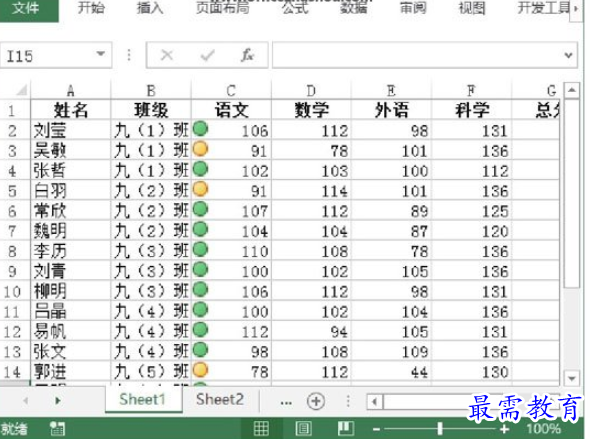Click the Cancel X icon in formula bar
The image size is (590, 439).
167,55
